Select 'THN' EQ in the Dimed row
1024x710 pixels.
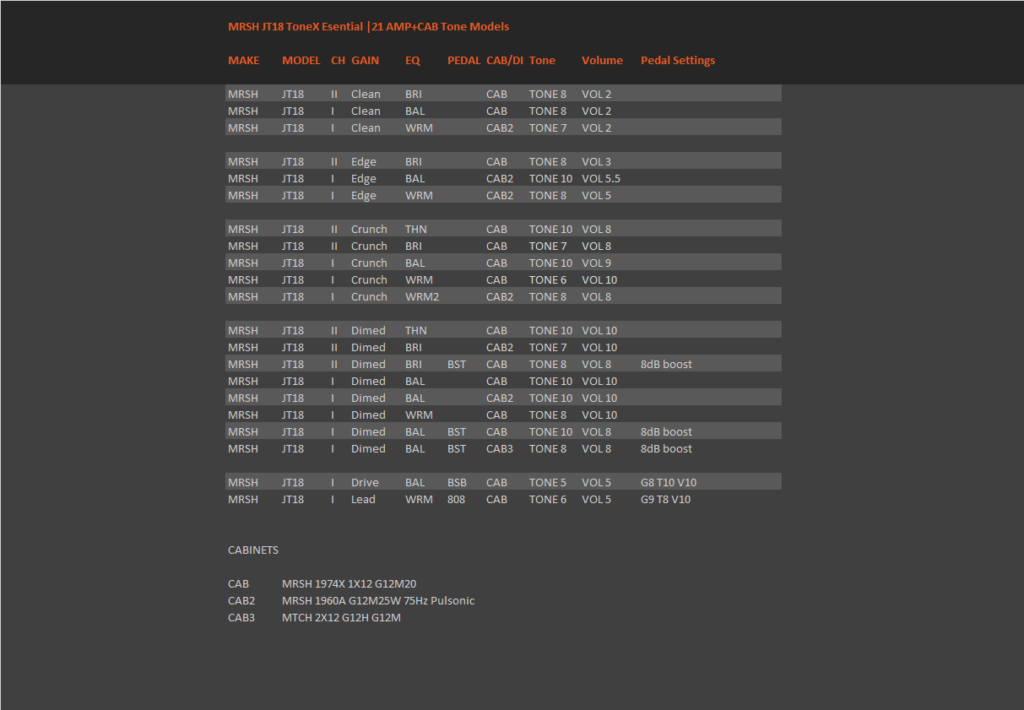416,331
